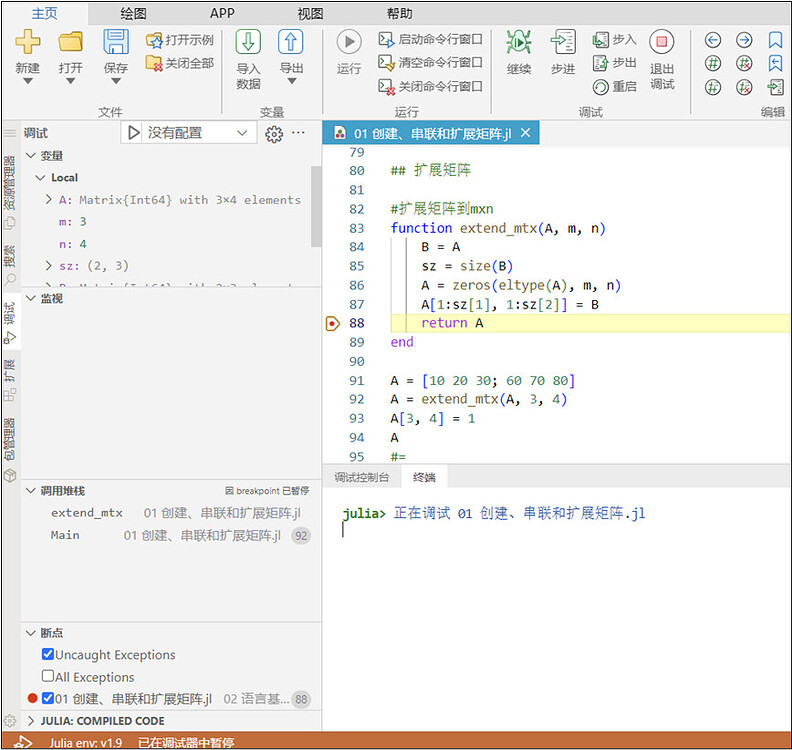Collapse the 断点 breakpoints section
The width and height of the screenshot is (792, 750).
31,633
